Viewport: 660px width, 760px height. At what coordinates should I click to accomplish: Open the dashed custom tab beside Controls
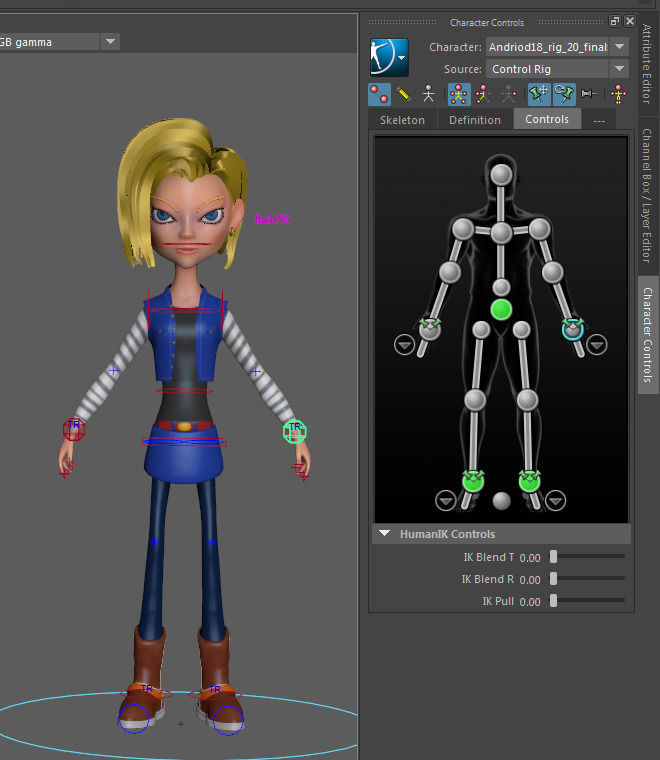[x=599, y=120]
